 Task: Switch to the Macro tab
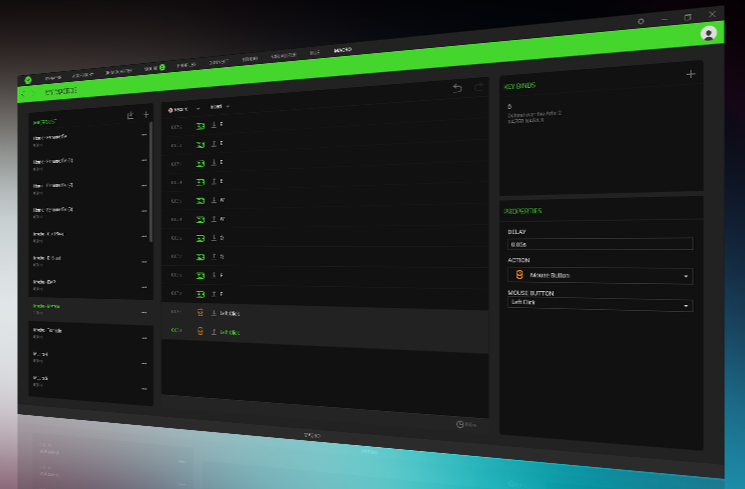(x=342, y=49)
